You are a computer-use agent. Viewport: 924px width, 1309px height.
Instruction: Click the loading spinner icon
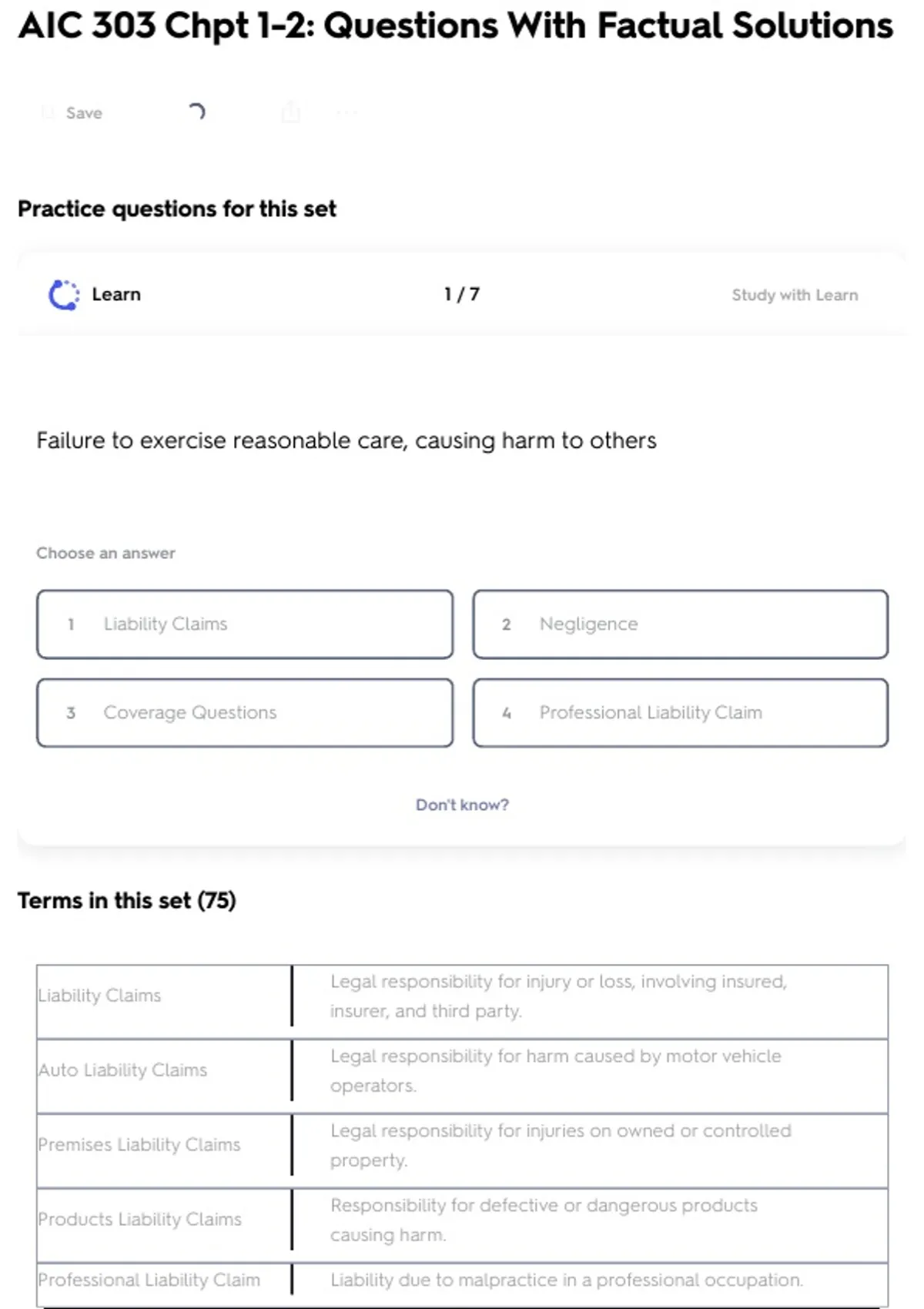197,112
